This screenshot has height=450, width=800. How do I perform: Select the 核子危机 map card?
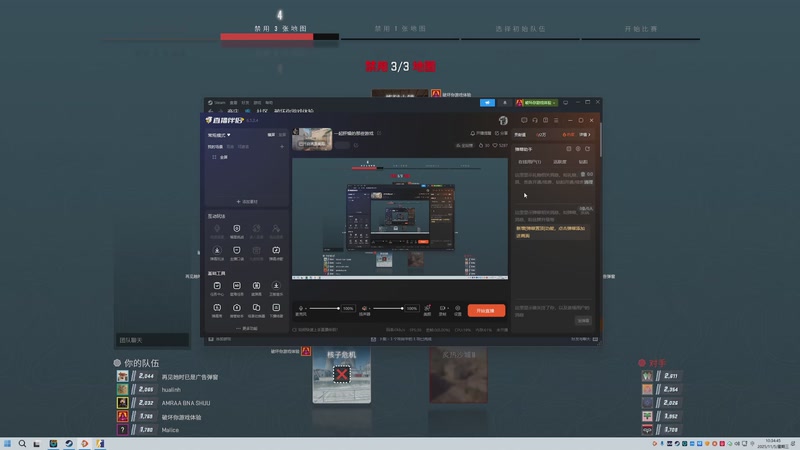(x=342, y=375)
